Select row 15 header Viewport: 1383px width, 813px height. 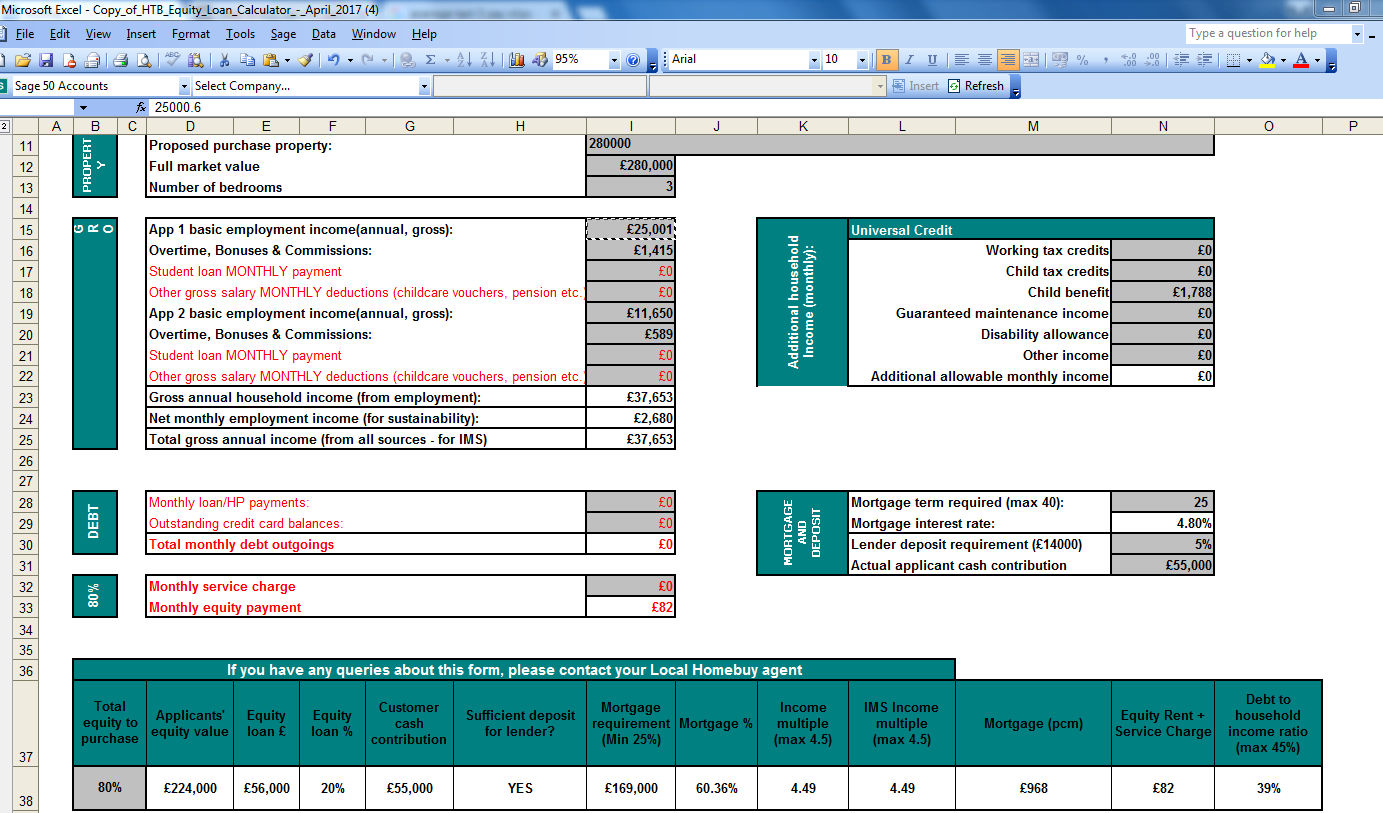(x=27, y=229)
